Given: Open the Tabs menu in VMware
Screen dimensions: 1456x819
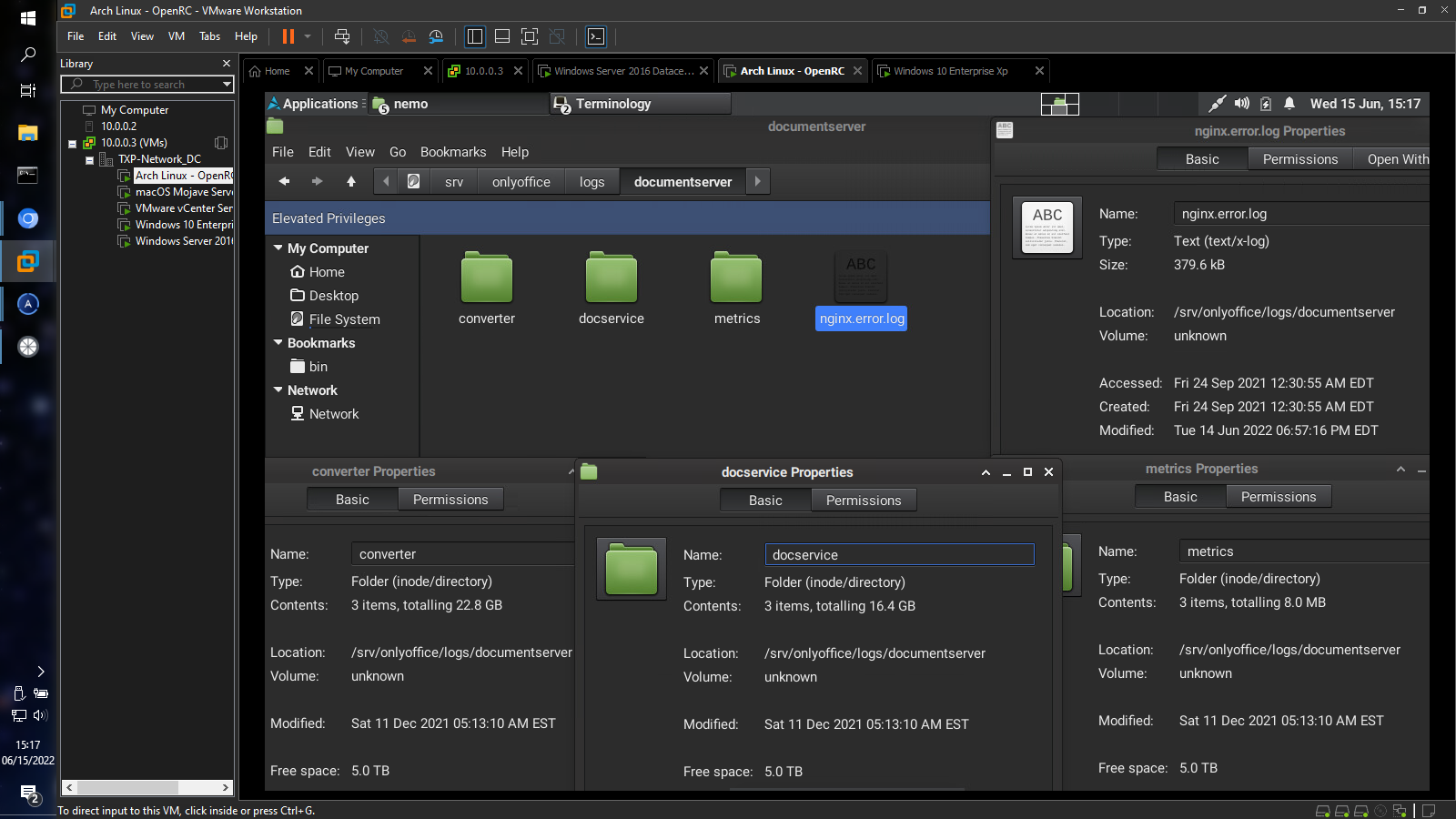Looking at the screenshot, I should 209,36.
